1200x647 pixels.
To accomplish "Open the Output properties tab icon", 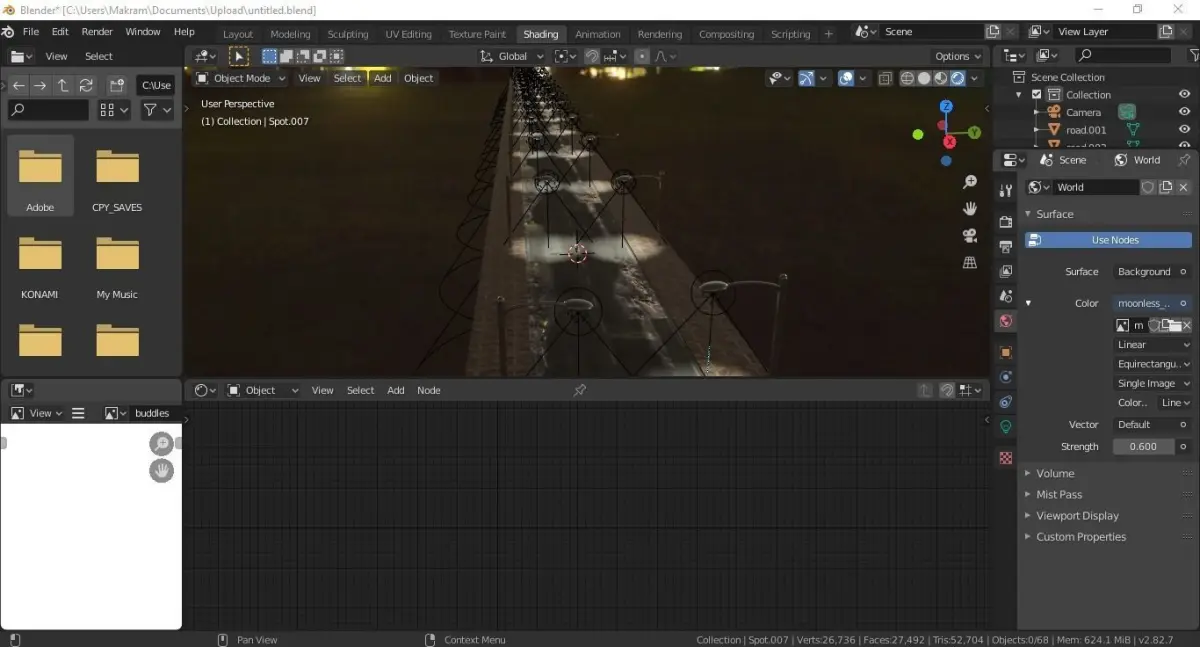I will click(1006, 246).
